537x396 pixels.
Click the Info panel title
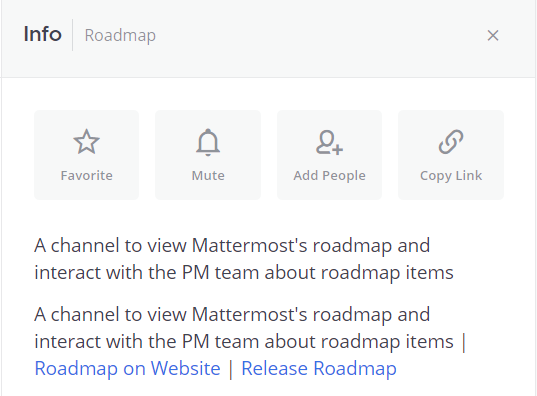tap(42, 34)
